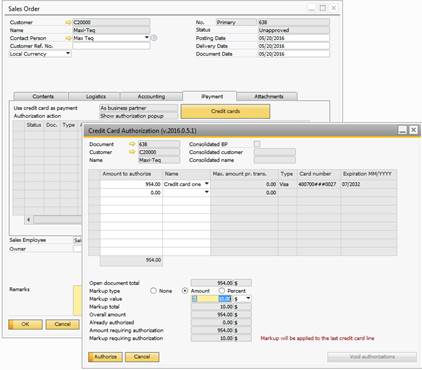Click the Owner field in Sales Order
Screen dimensions: 422x370
(x=77, y=249)
